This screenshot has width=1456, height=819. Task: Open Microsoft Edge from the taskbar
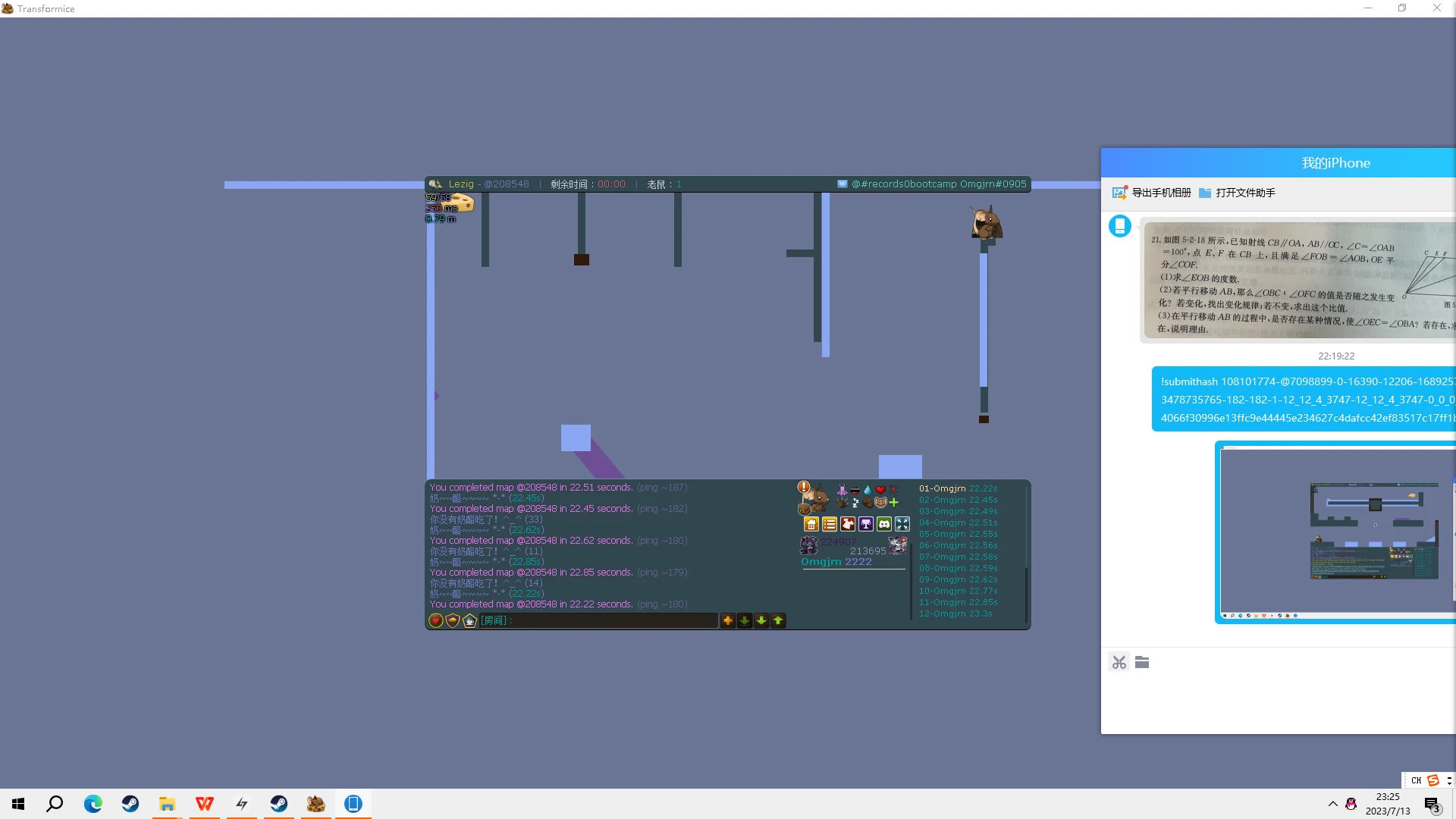click(93, 804)
